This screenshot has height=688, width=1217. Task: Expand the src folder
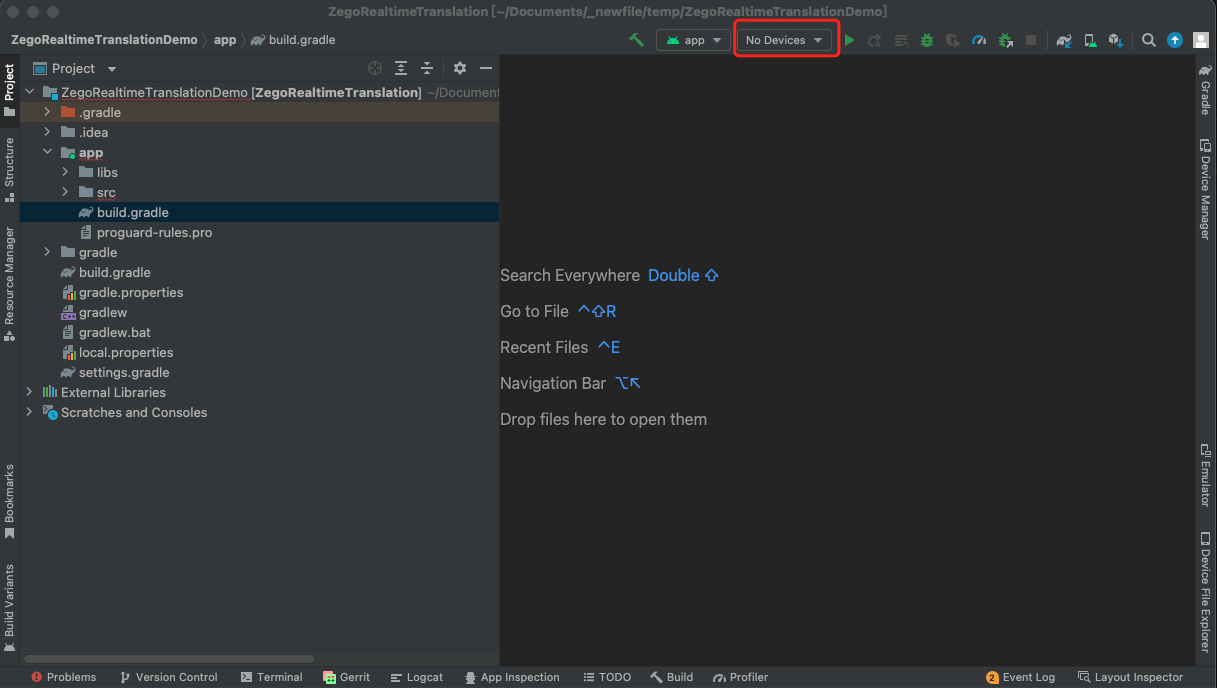65,192
